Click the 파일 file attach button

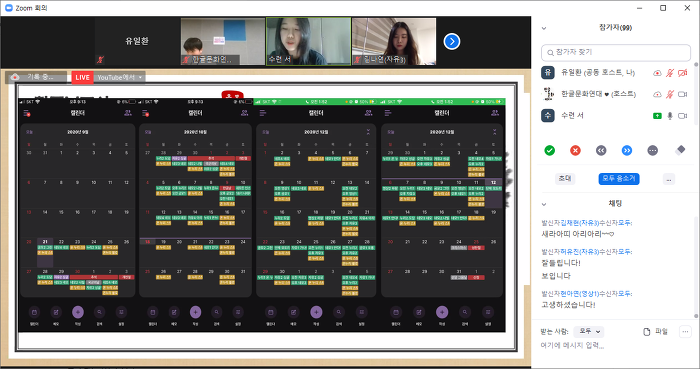655,332
